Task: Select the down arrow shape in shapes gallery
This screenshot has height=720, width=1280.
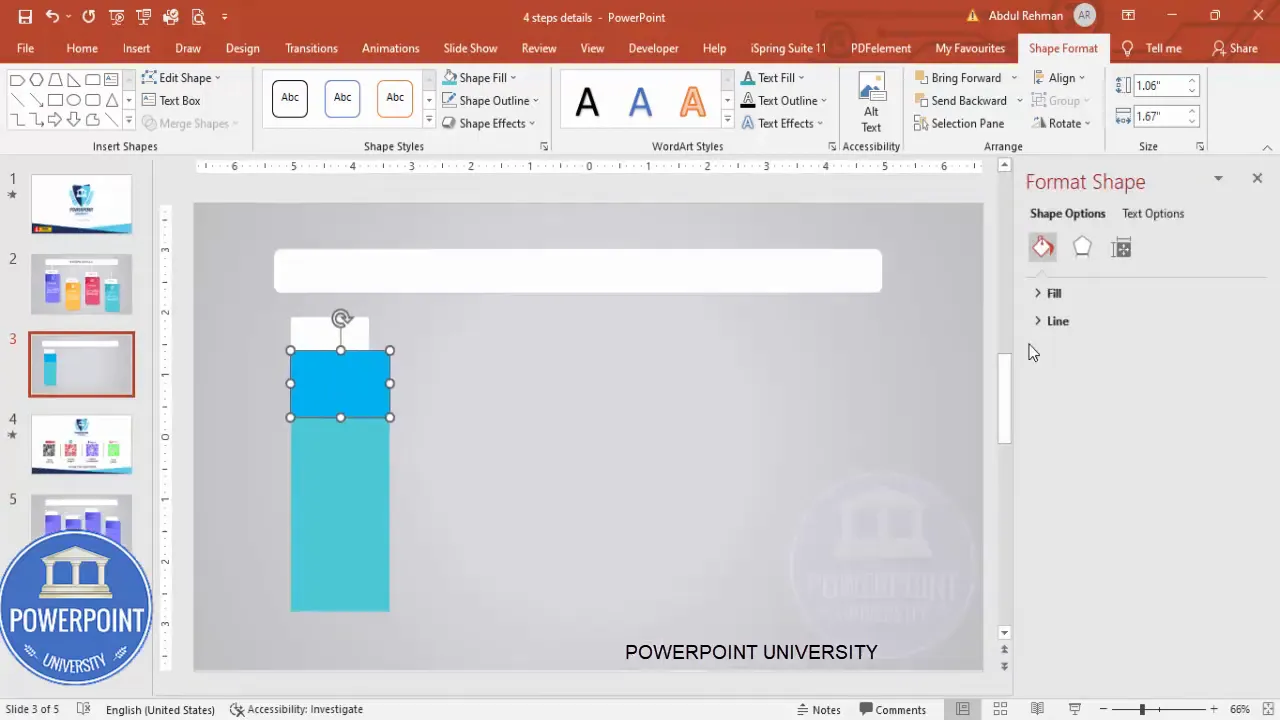Action: tap(74, 120)
